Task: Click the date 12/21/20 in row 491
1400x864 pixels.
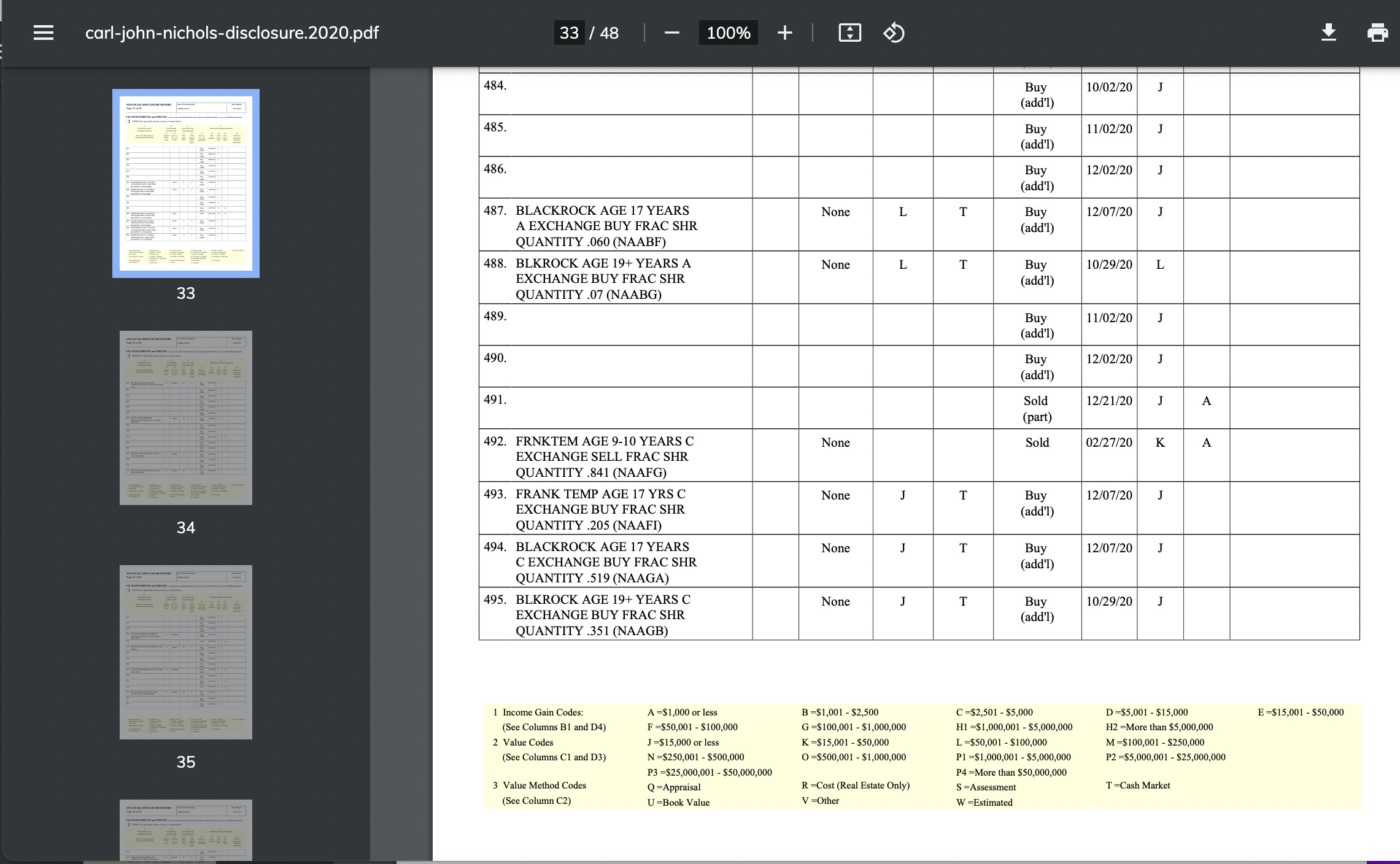Action: (x=1109, y=401)
